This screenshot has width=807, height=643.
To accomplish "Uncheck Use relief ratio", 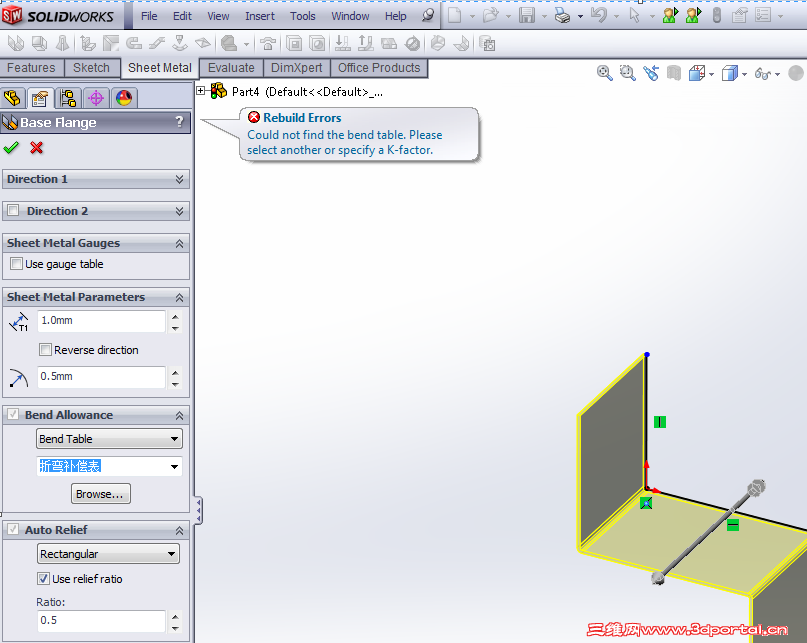I will tap(43, 578).
